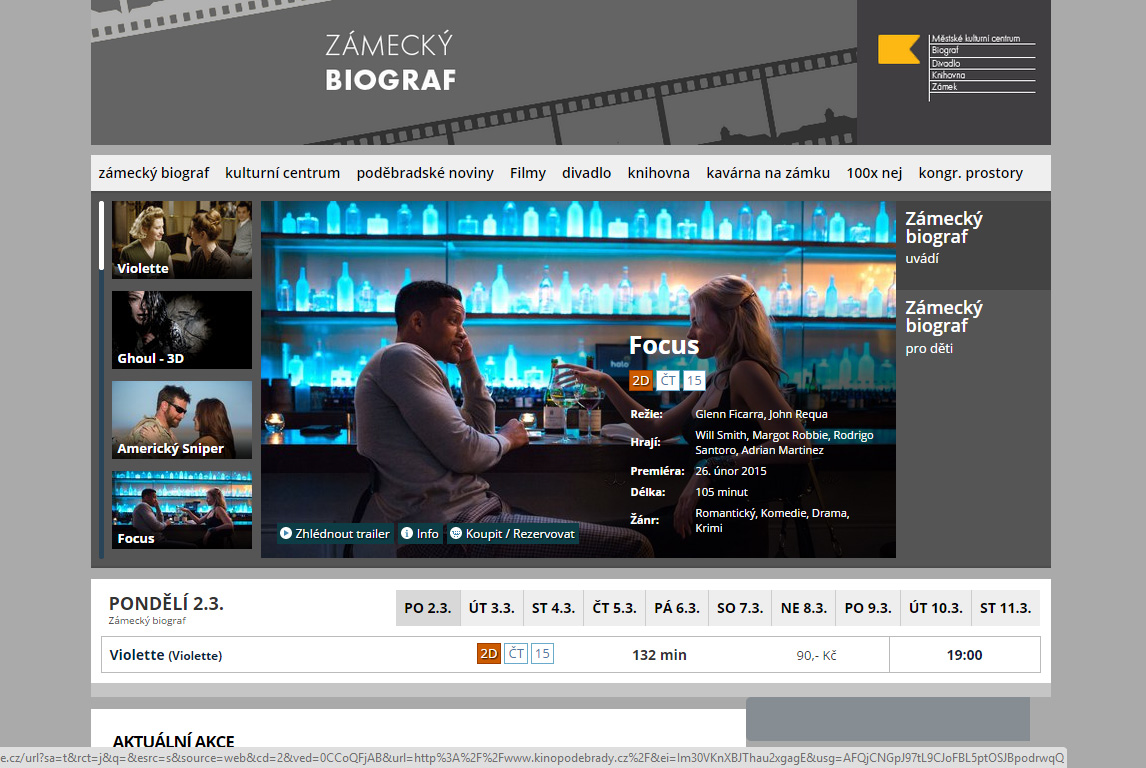Image resolution: width=1146 pixels, height=768 pixels.
Task: Select the PO 9.3. date tab
Action: point(868,608)
